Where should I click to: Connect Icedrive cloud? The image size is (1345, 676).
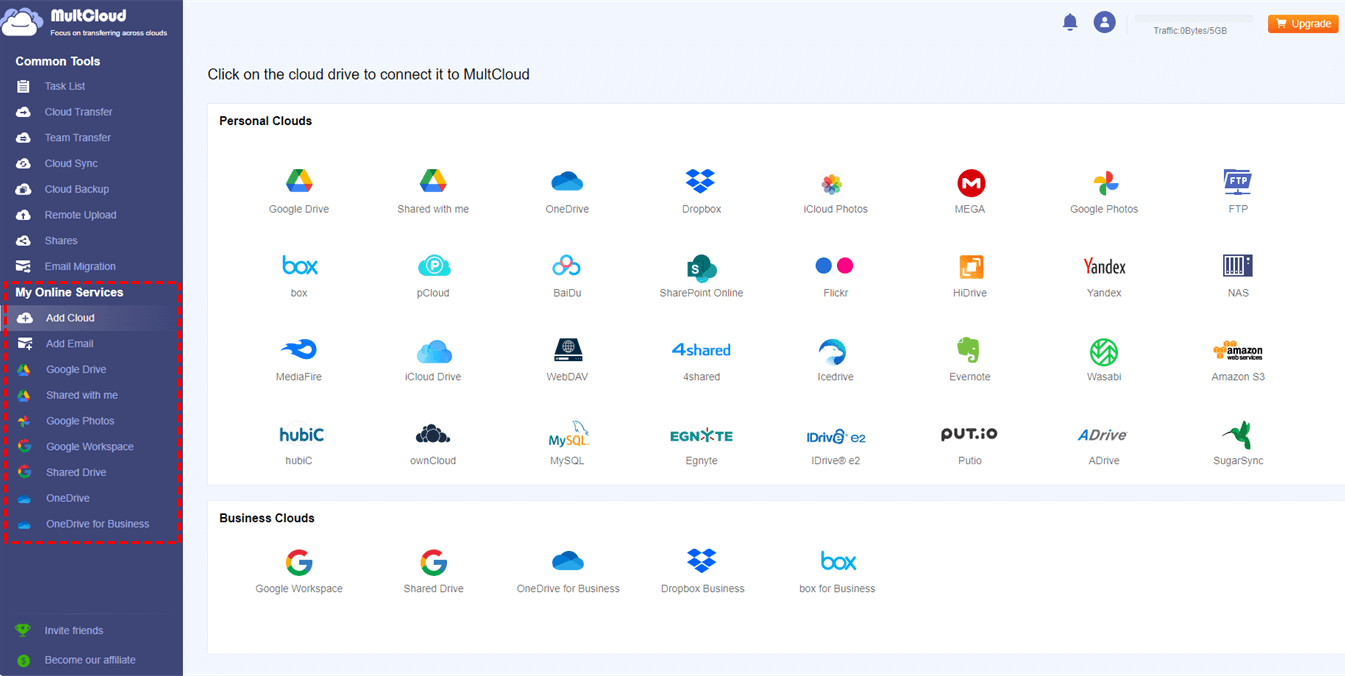pos(835,360)
